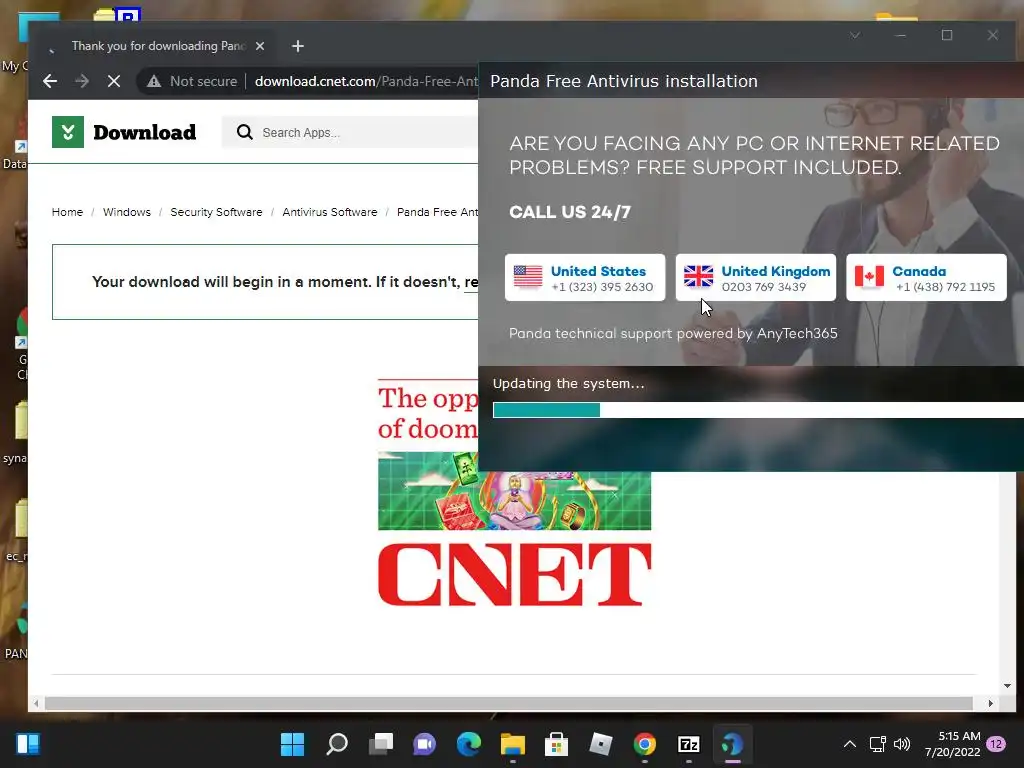Click the scroll right arrow on page
Screen dimensions: 1024x768
pyautogui.click(x=991, y=703)
